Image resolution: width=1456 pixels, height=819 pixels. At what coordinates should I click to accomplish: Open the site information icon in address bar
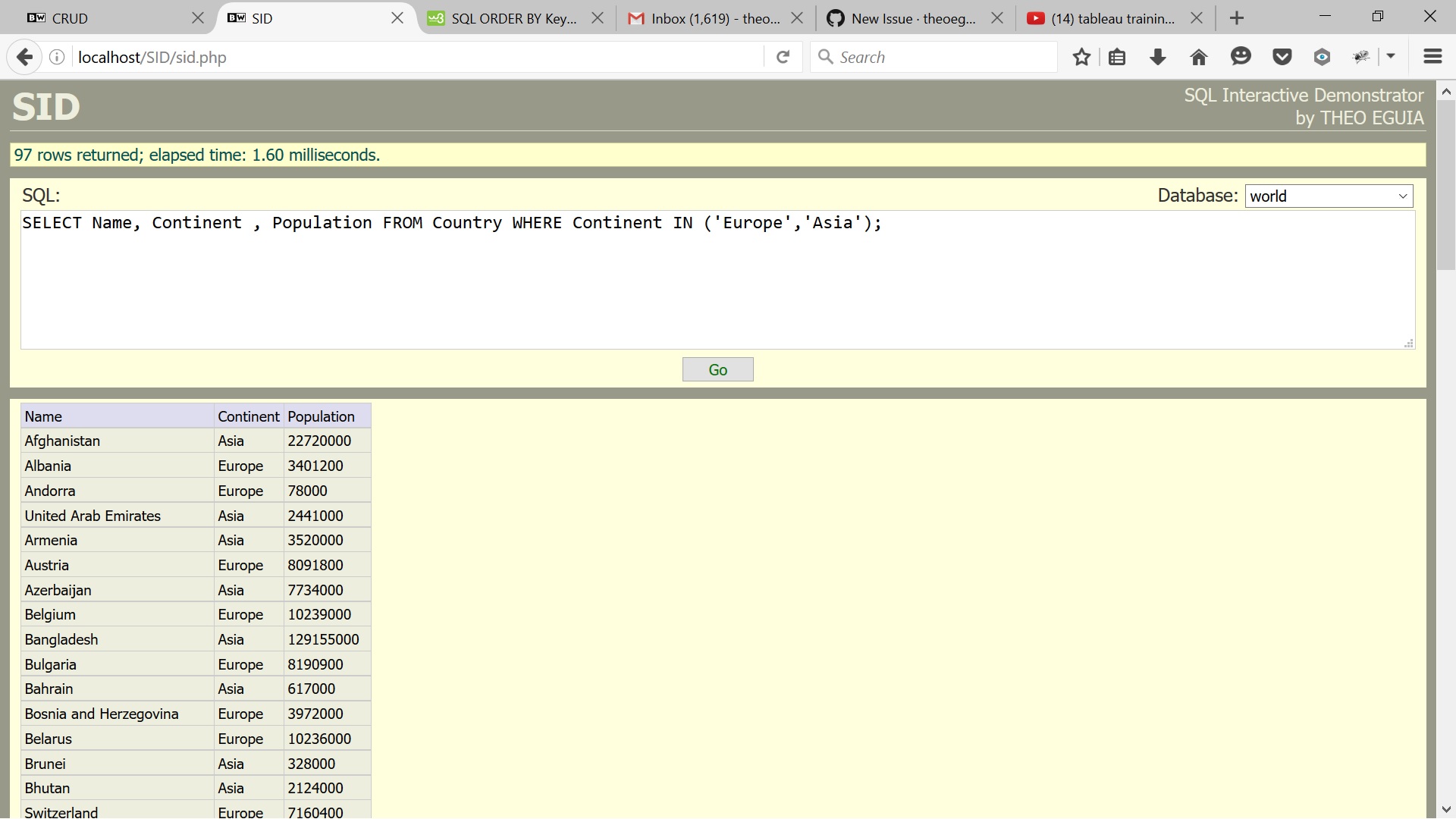point(56,56)
